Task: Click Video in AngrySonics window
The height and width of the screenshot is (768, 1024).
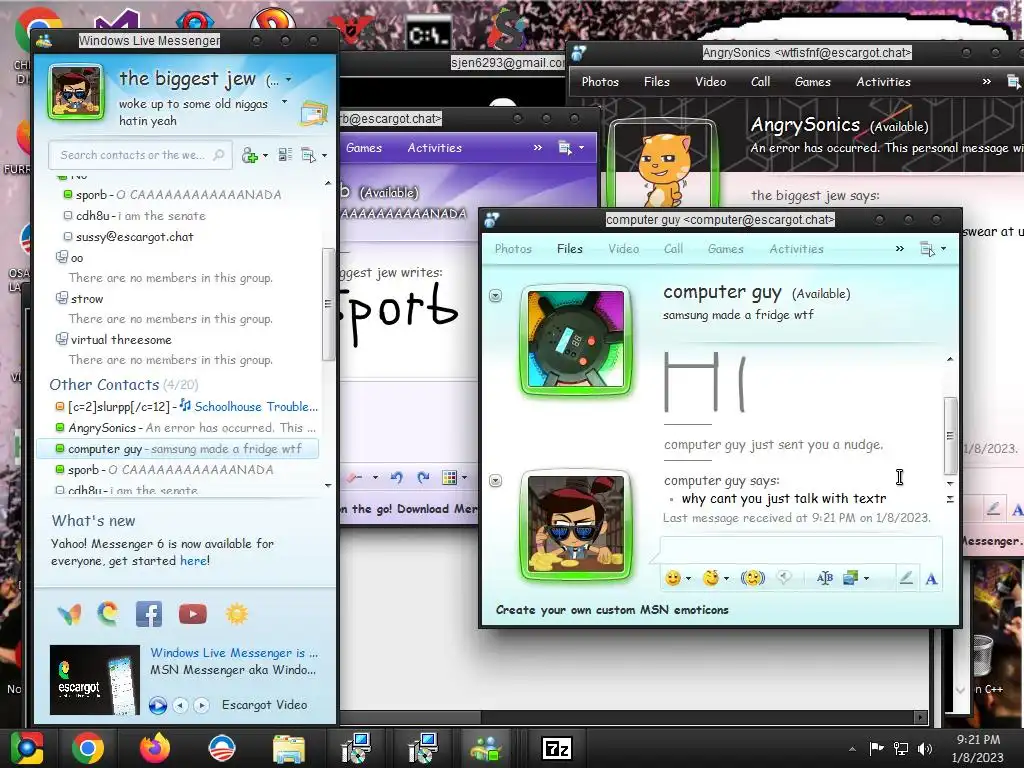Action: click(711, 82)
